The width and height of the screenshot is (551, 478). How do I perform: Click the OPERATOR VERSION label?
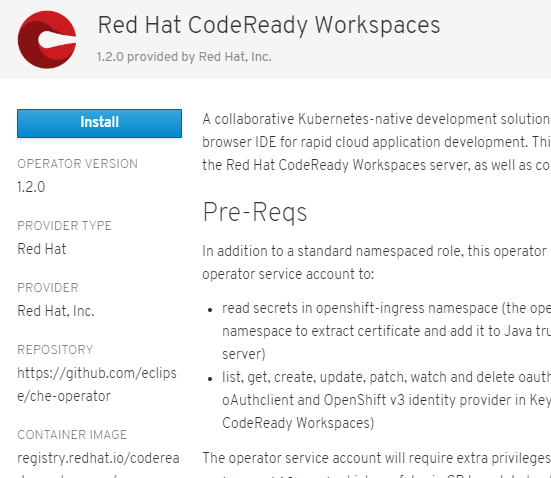pos(77,164)
